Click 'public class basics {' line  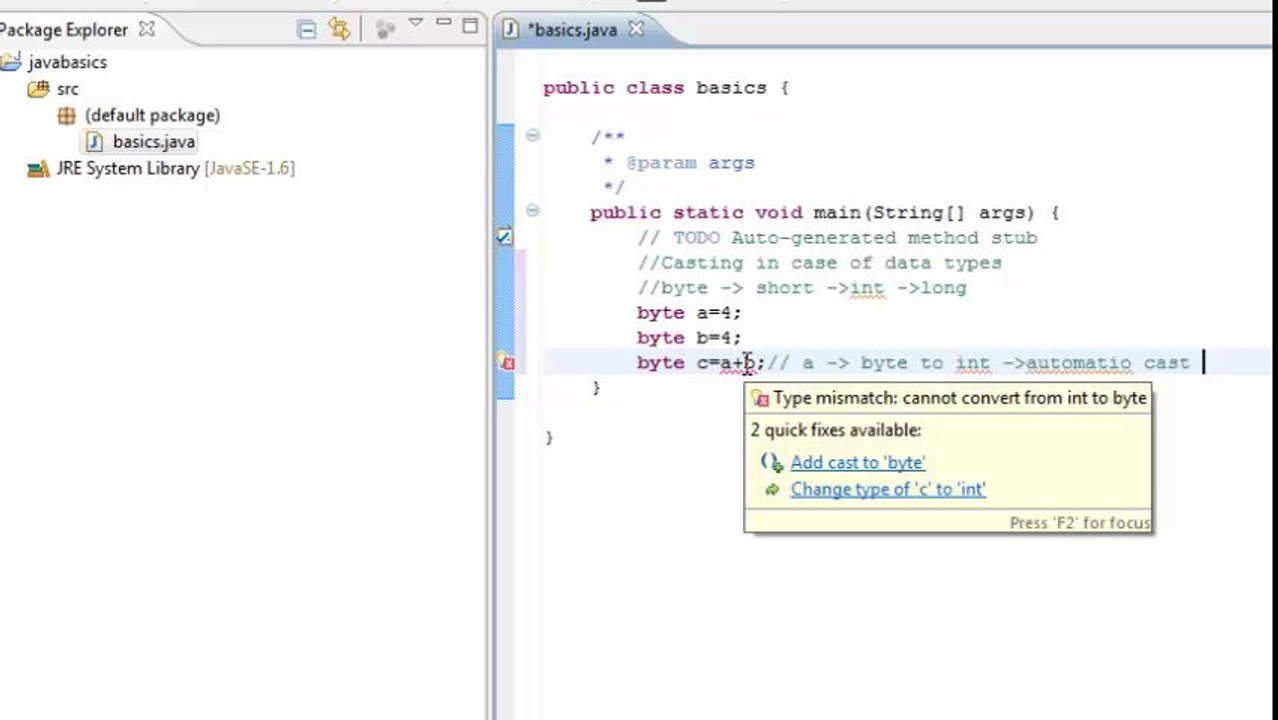pos(666,88)
